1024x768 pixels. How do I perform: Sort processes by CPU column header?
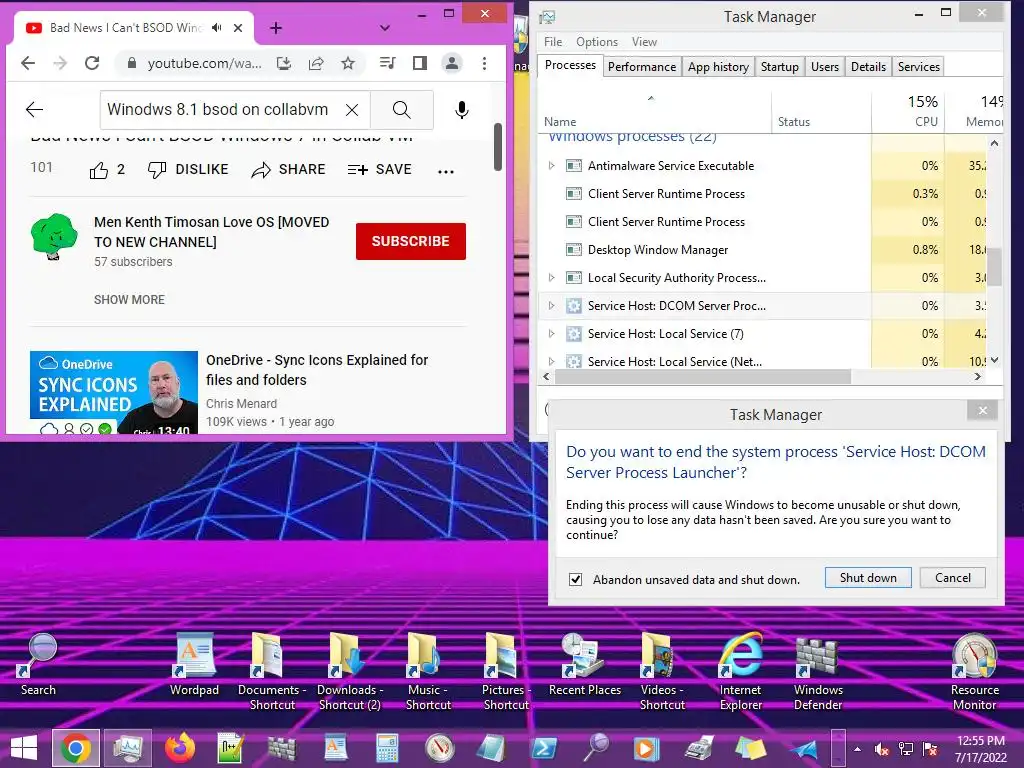click(x=908, y=111)
